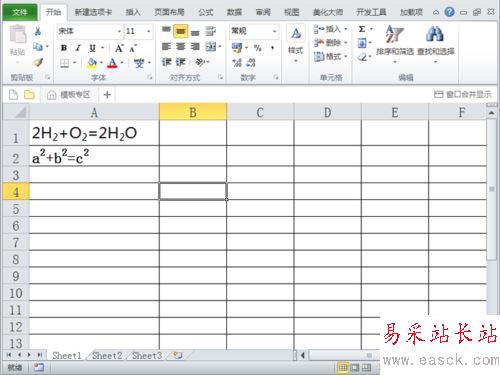Viewport: 500px width, 375px height.
Task: Apply the yellow fill color bucket
Action: pyautogui.click(x=92, y=63)
